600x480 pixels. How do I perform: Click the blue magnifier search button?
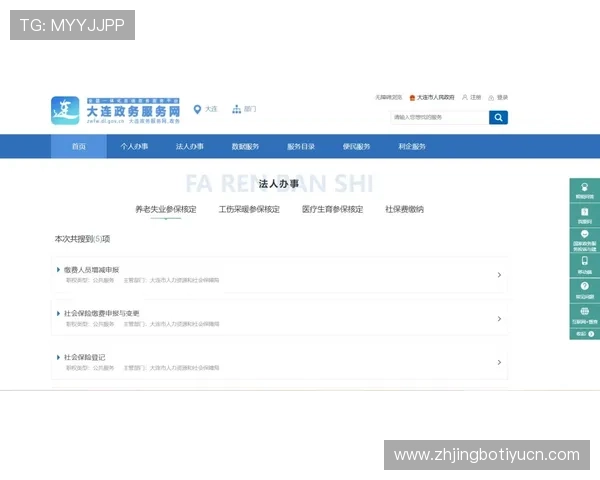coord(498,118)
